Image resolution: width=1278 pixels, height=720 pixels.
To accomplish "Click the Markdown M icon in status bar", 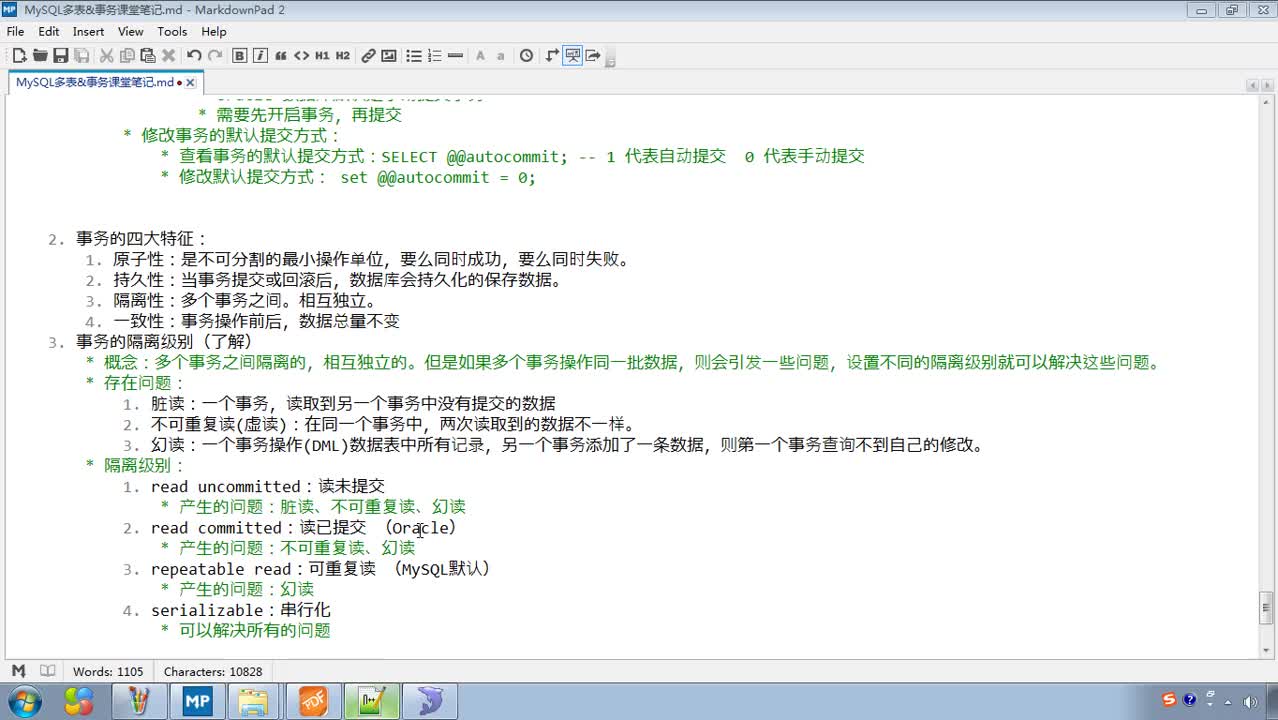I will click(x=18, y=671).
